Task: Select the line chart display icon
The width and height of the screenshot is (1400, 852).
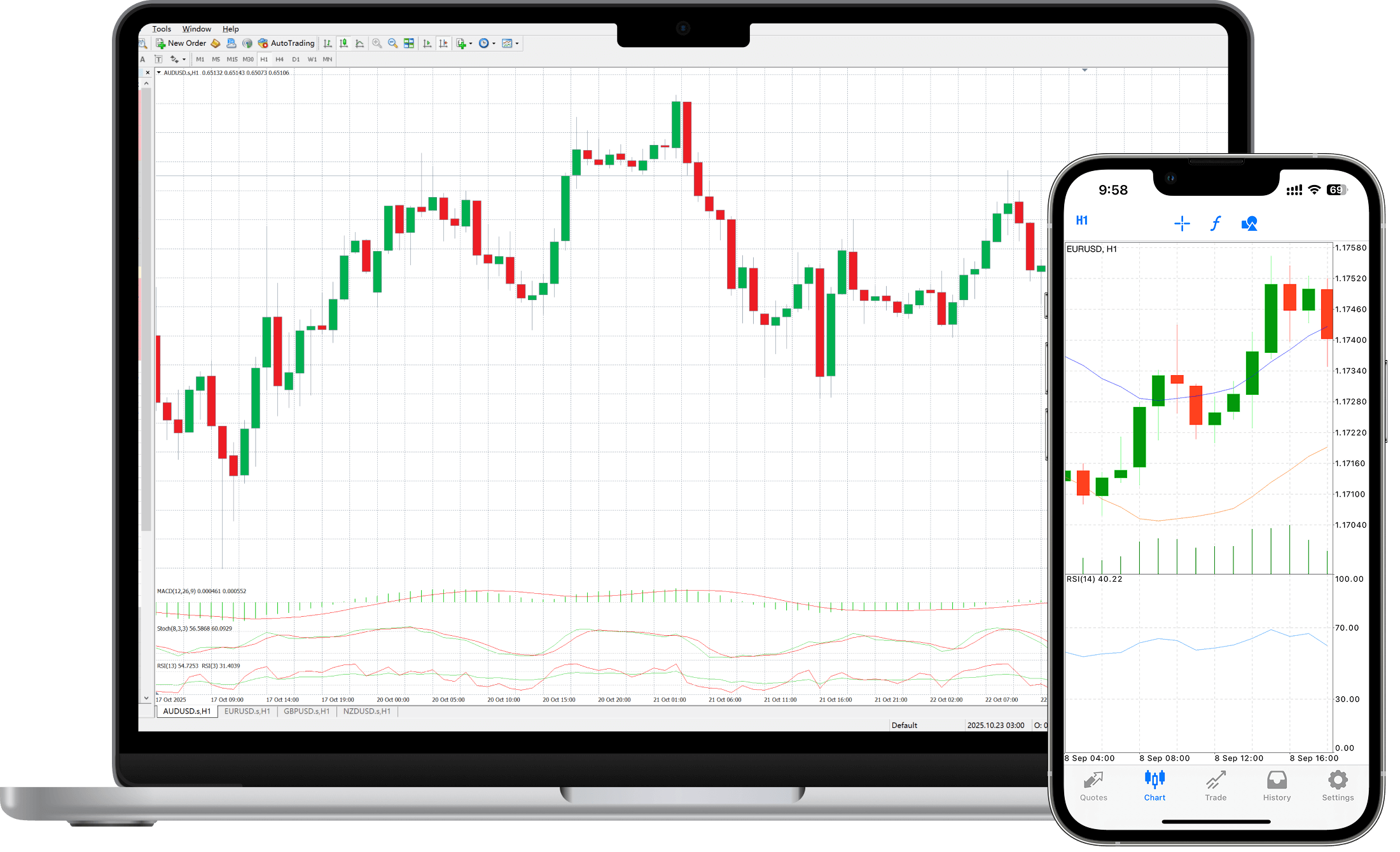Action: pyautogui.click(x=359, y=43)
